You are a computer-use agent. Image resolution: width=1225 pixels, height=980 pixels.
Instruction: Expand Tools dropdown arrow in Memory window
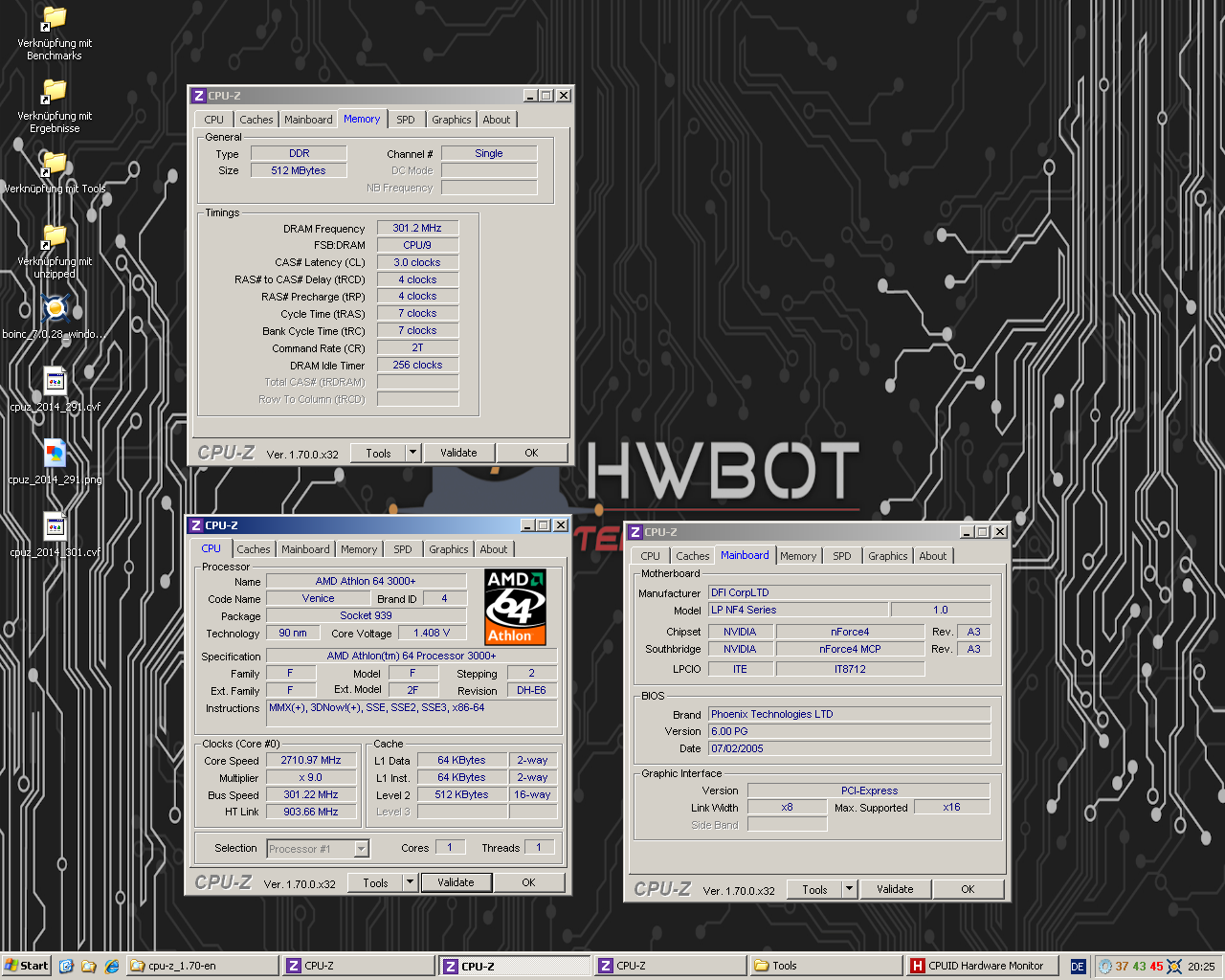click(x=413, y=453)
